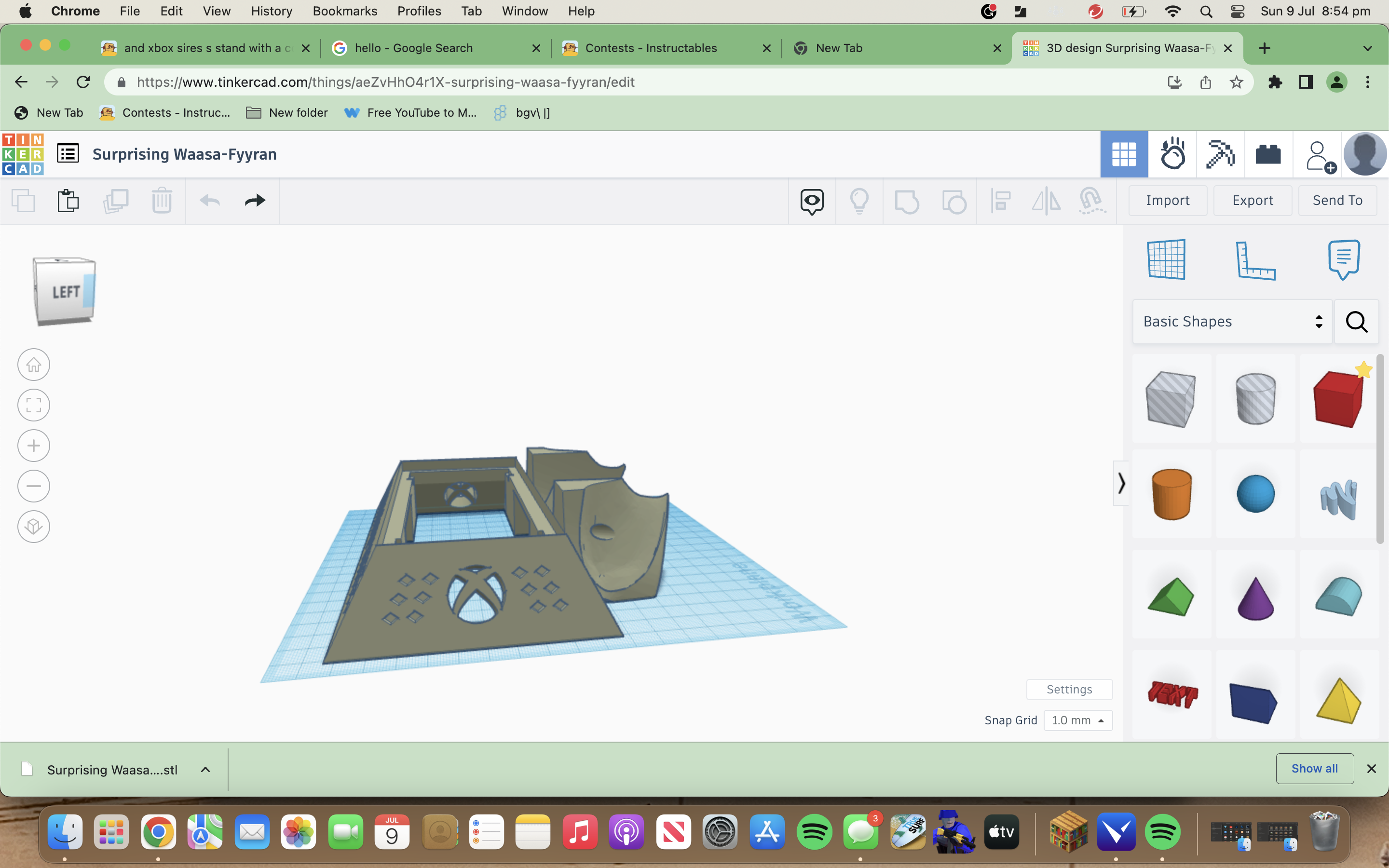Click the Align tool icon
1389x868 pixels.
(1000, 201)
